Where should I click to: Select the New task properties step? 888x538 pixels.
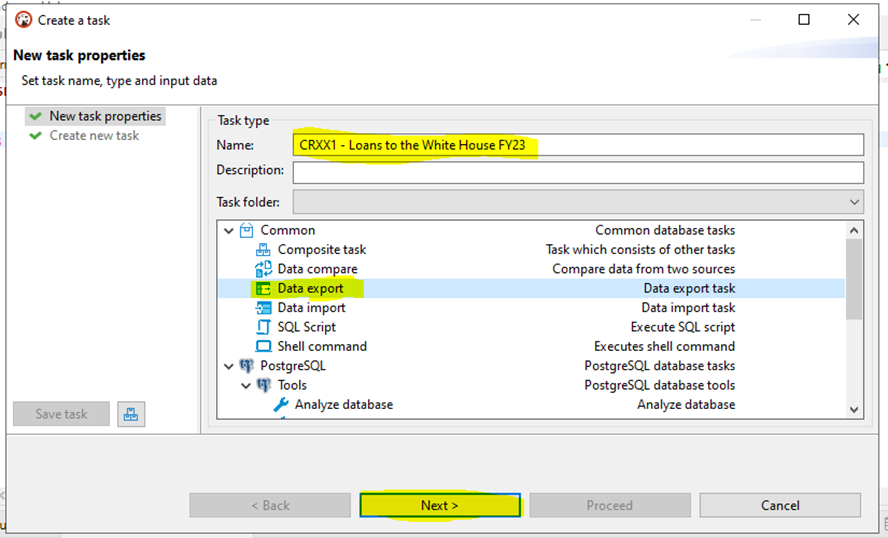click(x=95, y=116)
